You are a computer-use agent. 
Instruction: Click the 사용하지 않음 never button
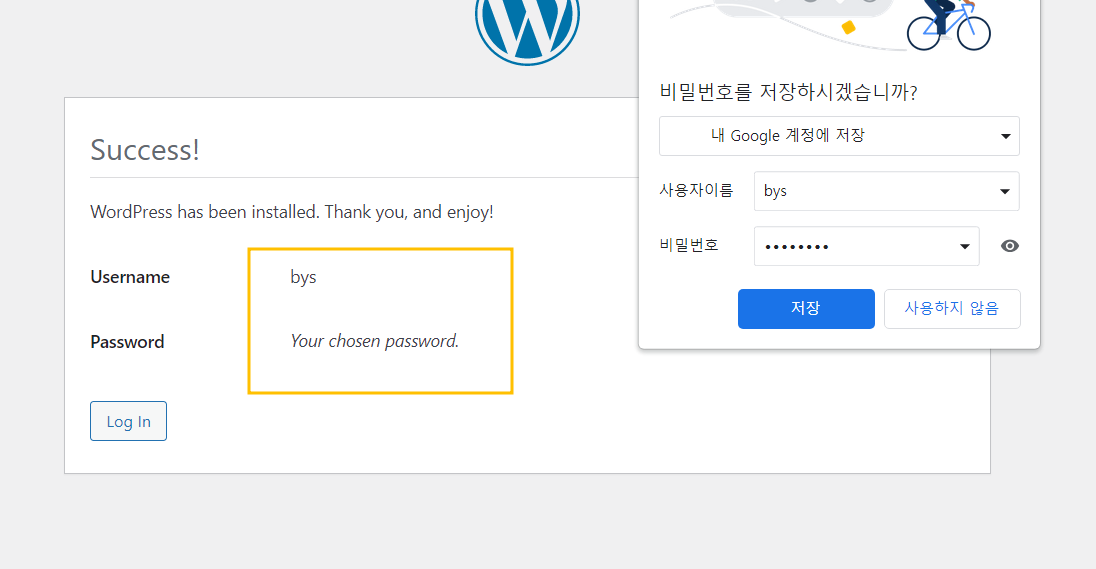pos(952,308)
